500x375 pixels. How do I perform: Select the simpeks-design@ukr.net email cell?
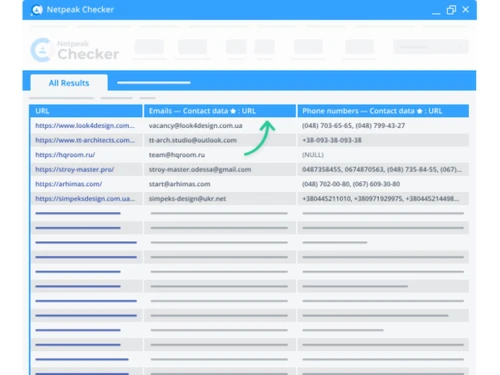[220, 199]
